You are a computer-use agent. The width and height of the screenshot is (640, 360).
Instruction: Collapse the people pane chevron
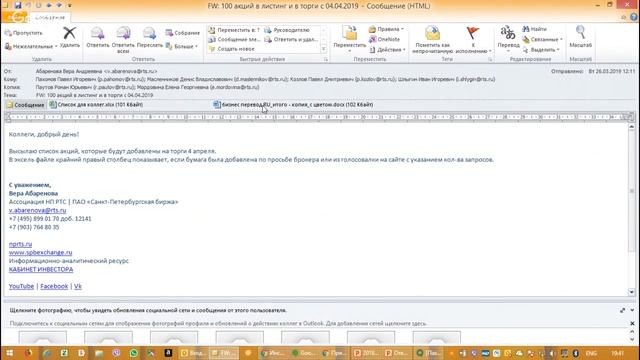pyautogui.click(x=632, y=310)
